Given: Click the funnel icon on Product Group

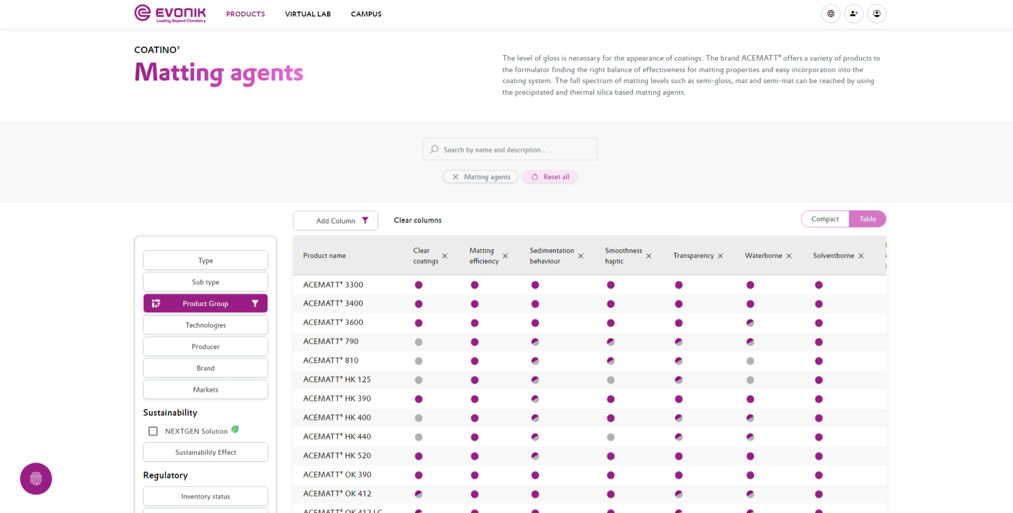Looking at the screenshot, I should pos(255,304).
